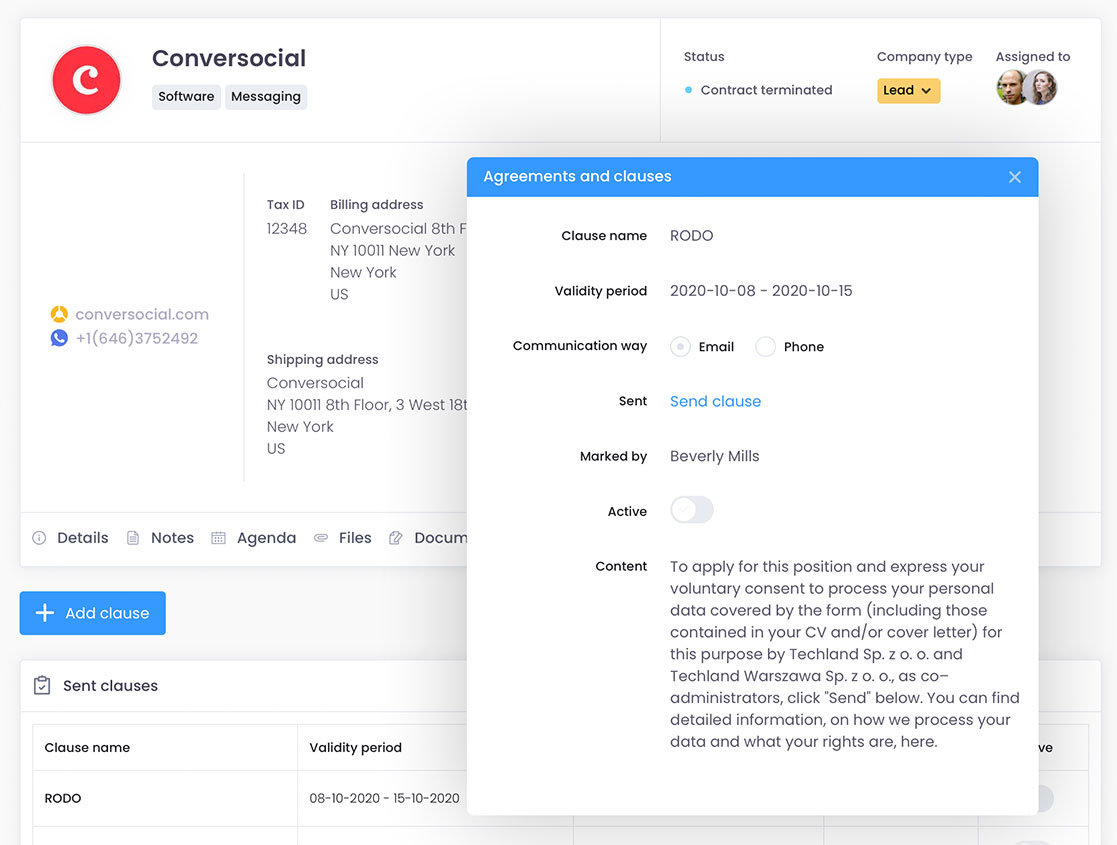Click the Conversocial company title
Screen dimensions: 1117x845
(229, 58)
